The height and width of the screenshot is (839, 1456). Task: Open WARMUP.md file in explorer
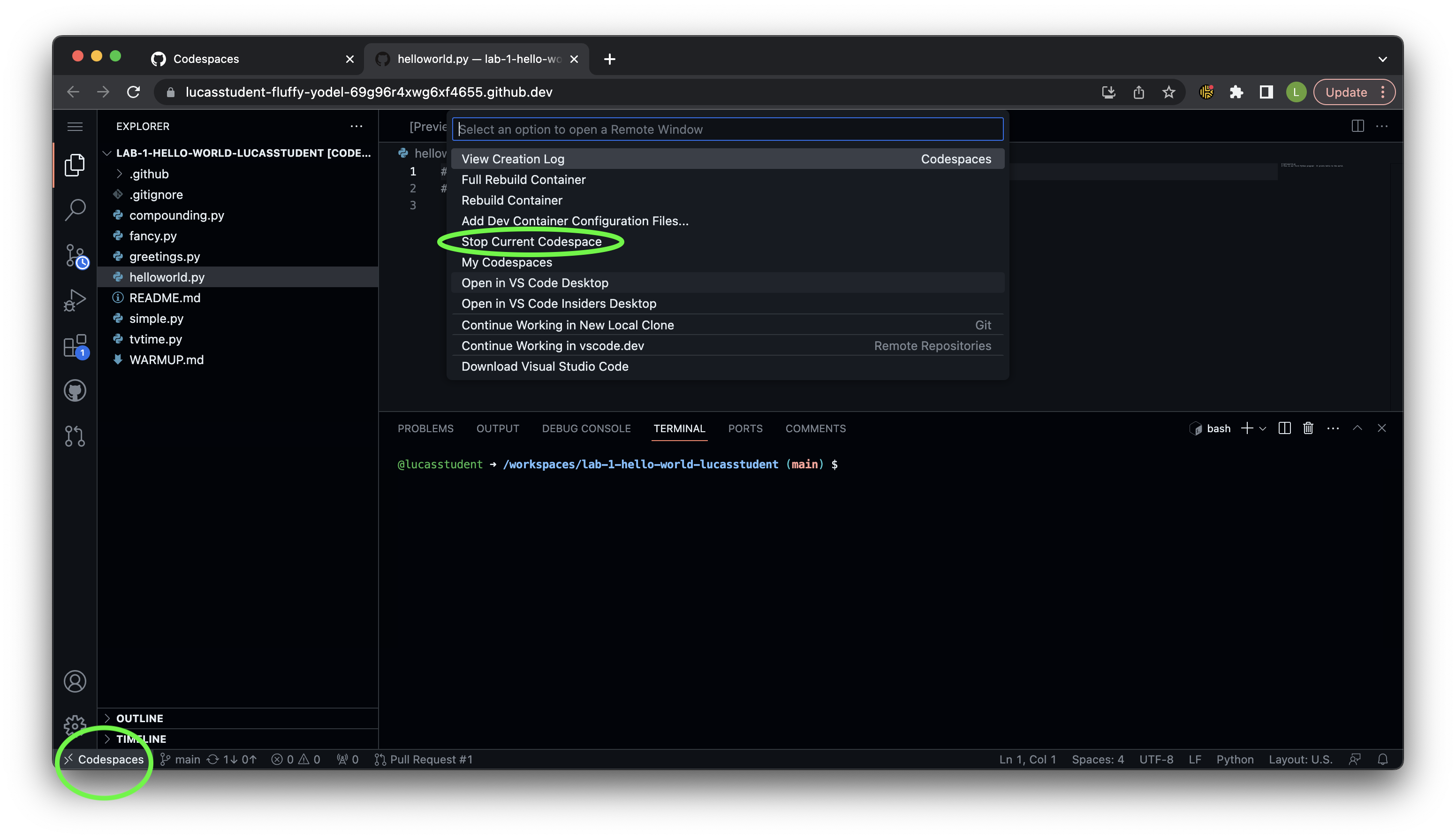coord(238,360)
